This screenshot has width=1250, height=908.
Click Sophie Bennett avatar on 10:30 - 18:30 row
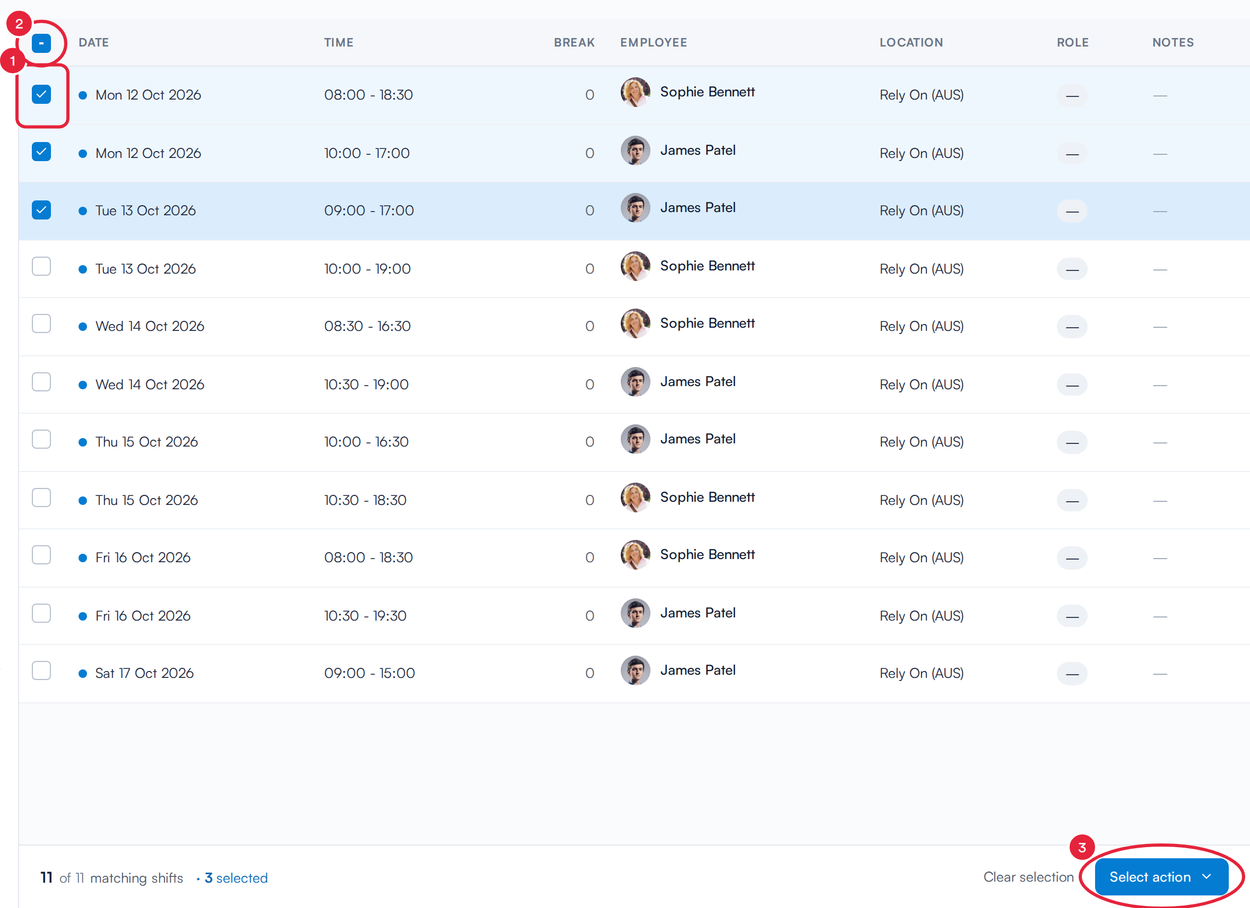[x=635, y=497]
